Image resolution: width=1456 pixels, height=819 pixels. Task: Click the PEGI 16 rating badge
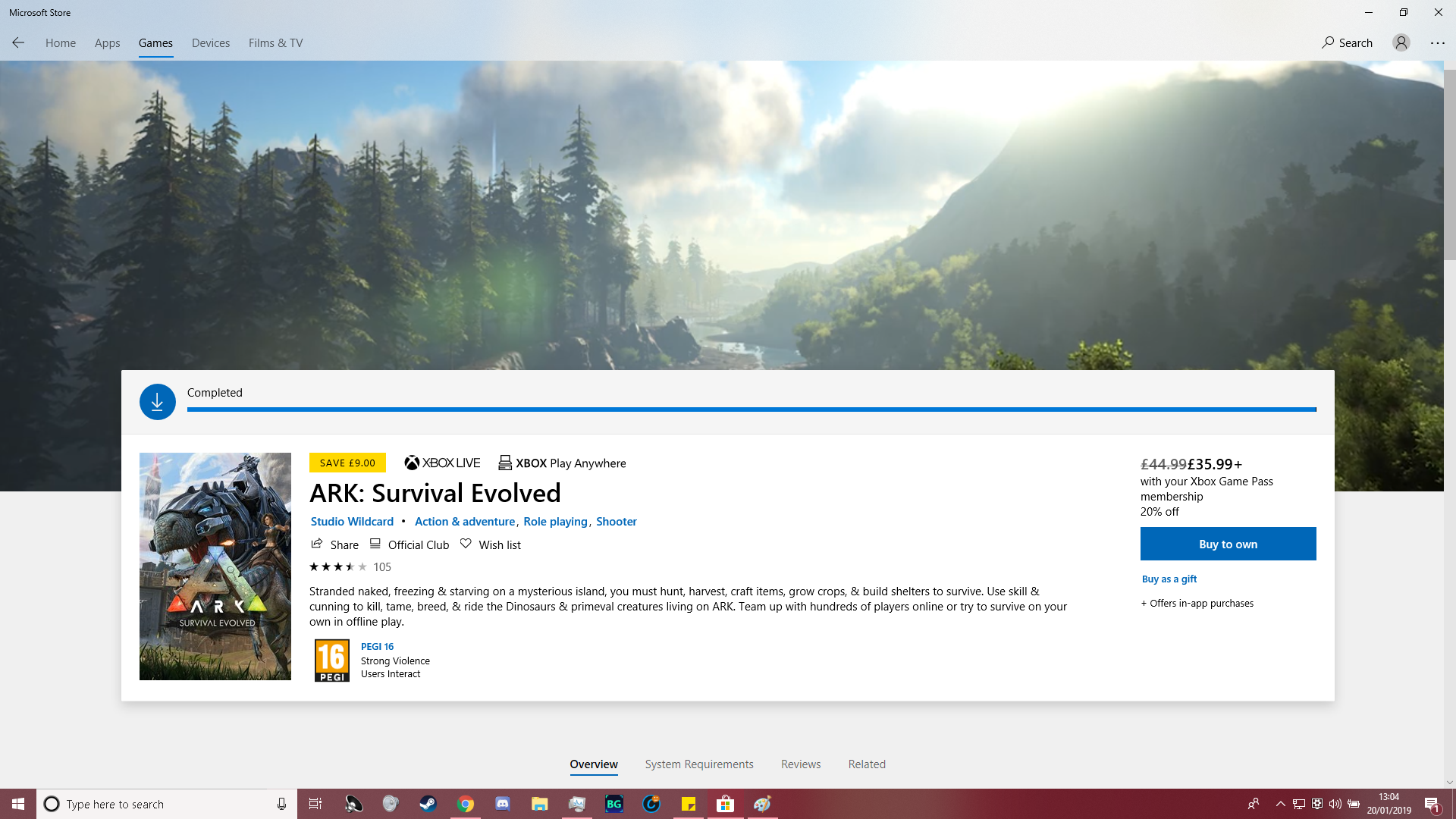click(332, 661)
